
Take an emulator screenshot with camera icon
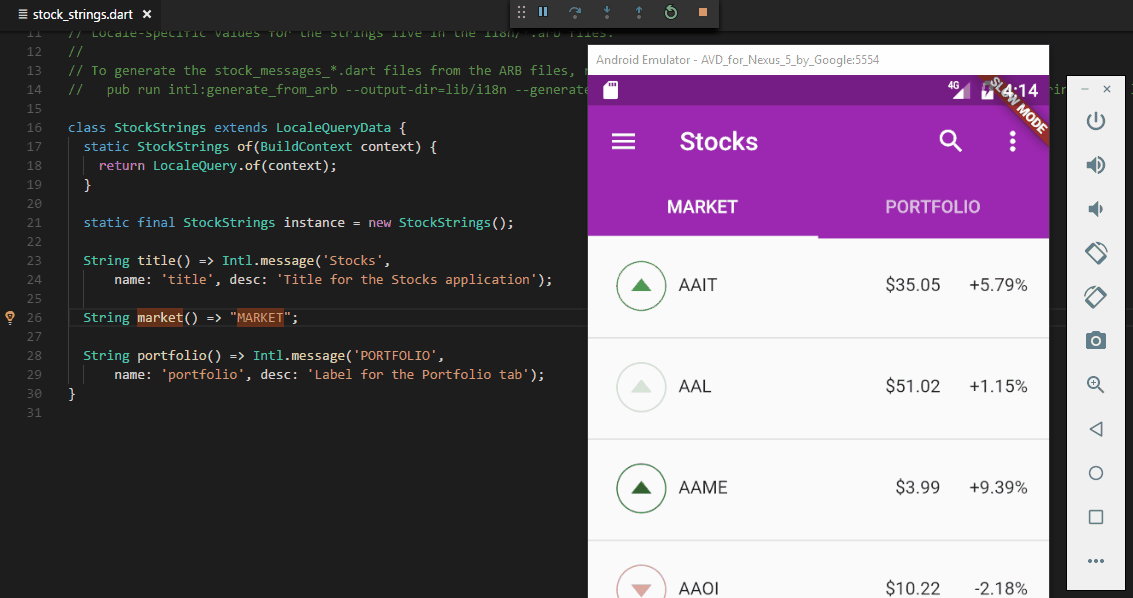(1095, 341)
